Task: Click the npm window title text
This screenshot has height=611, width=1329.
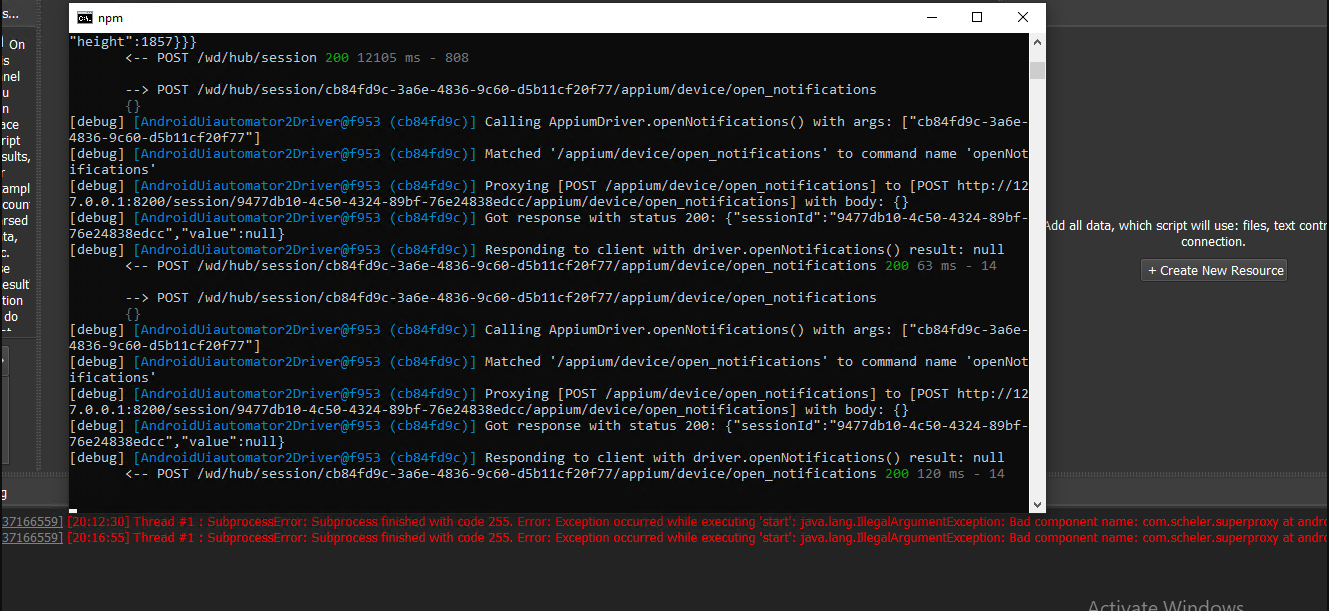Action: pyautogui.click(x=110, y=18)
